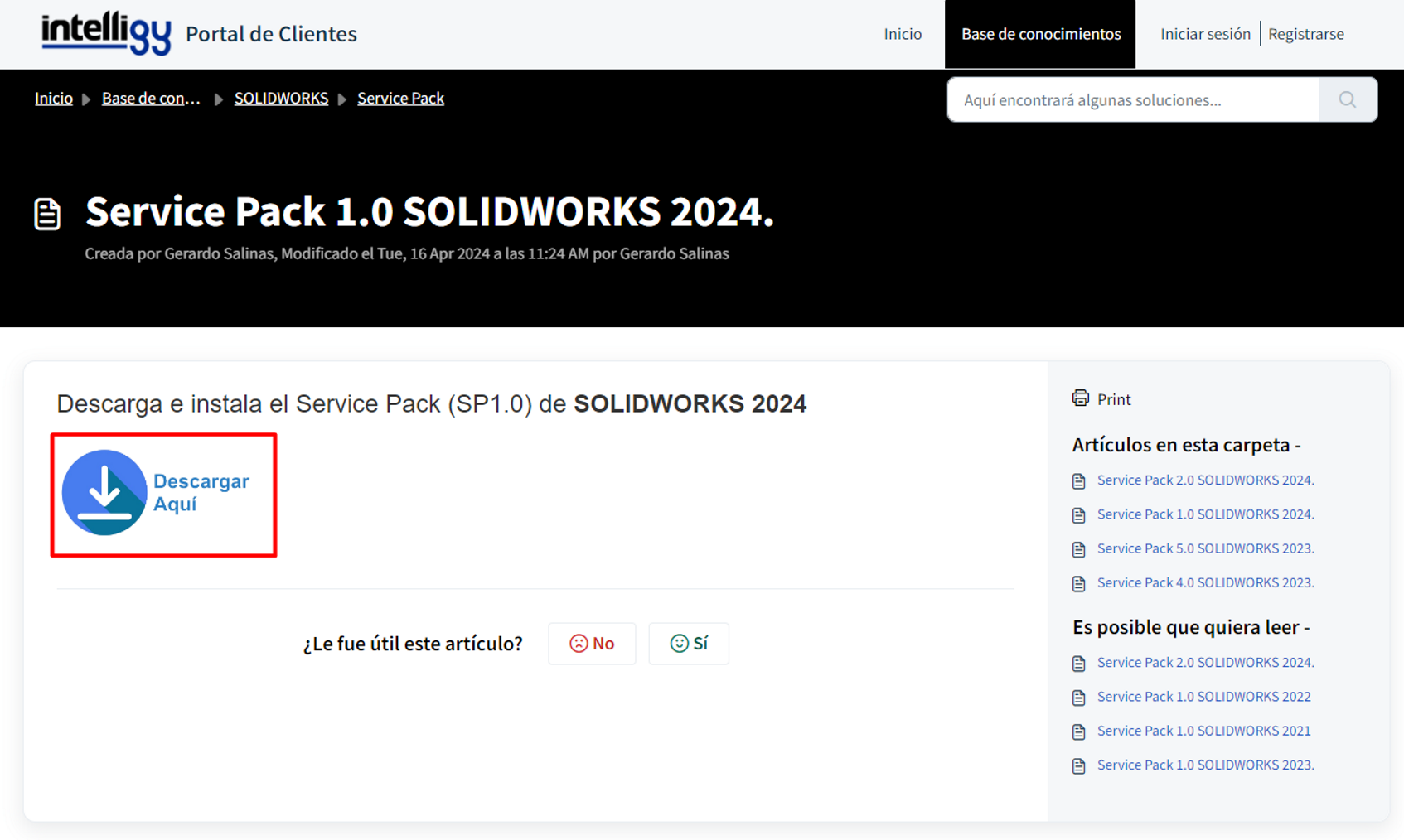Click the 'Creada por Gerardo Salinas' metadata line
This screenshot has width=1404, height=840.
[x=407, y=253]
